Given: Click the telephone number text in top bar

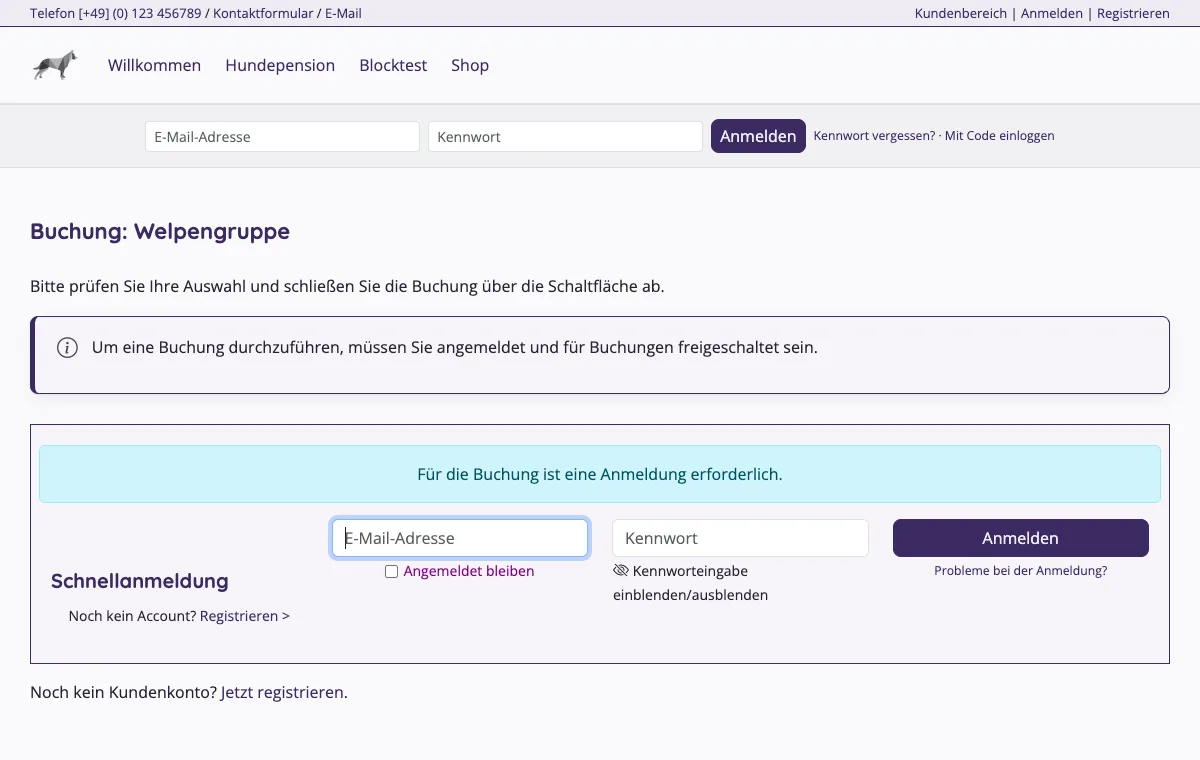Looking at the screenshot, I should pyautogui.click(x=116, y=14).
